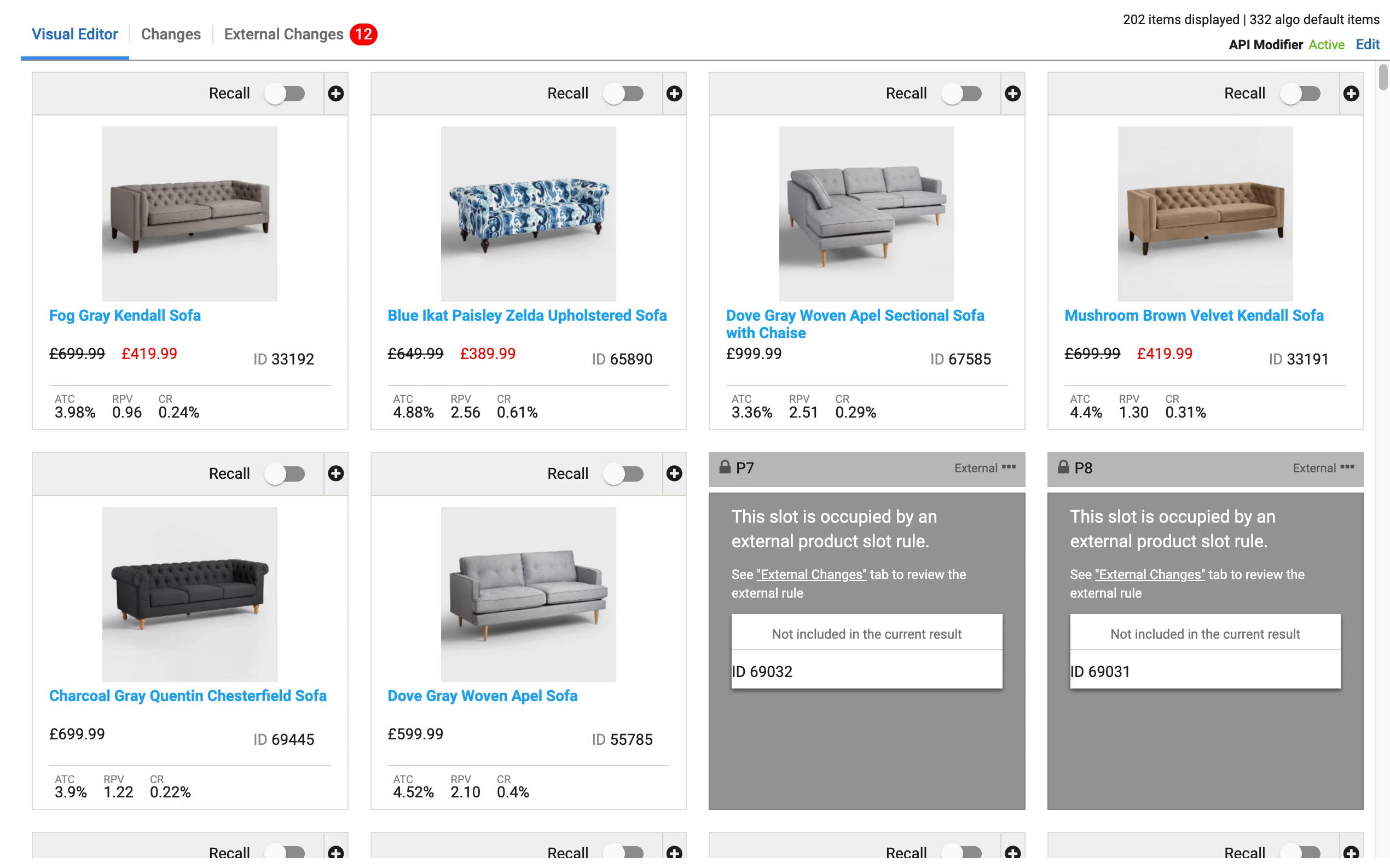1390x868 pixels.
Task: Click the lock icon on slot P8
Action: tap(1063, 467)
